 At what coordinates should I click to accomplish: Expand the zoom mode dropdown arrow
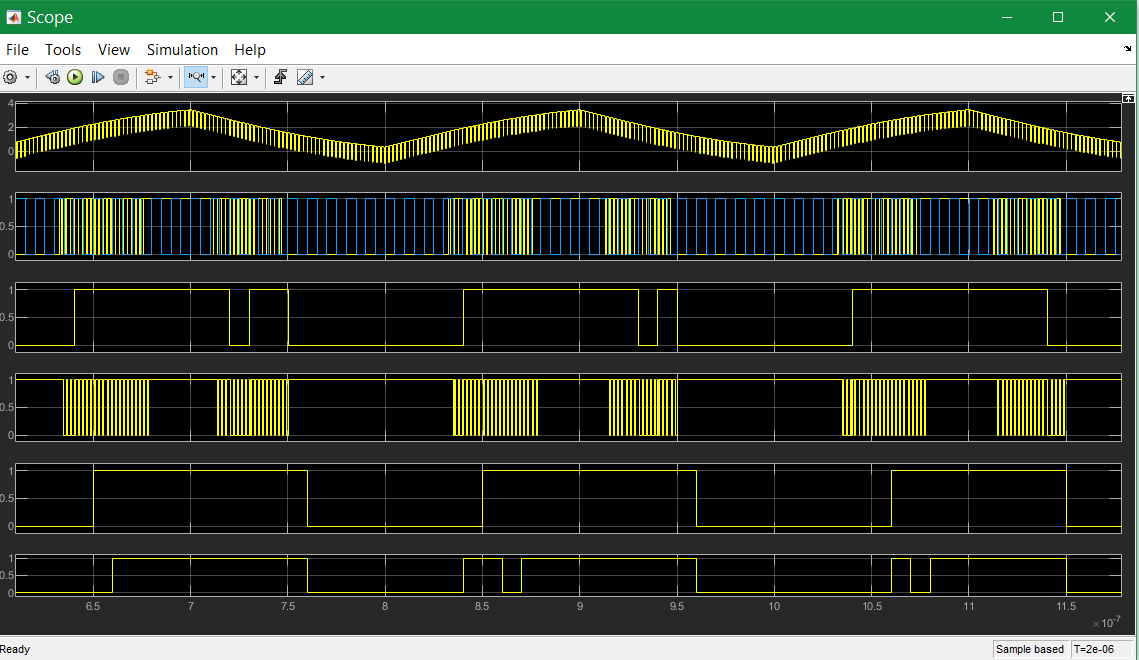pos(213,78)
